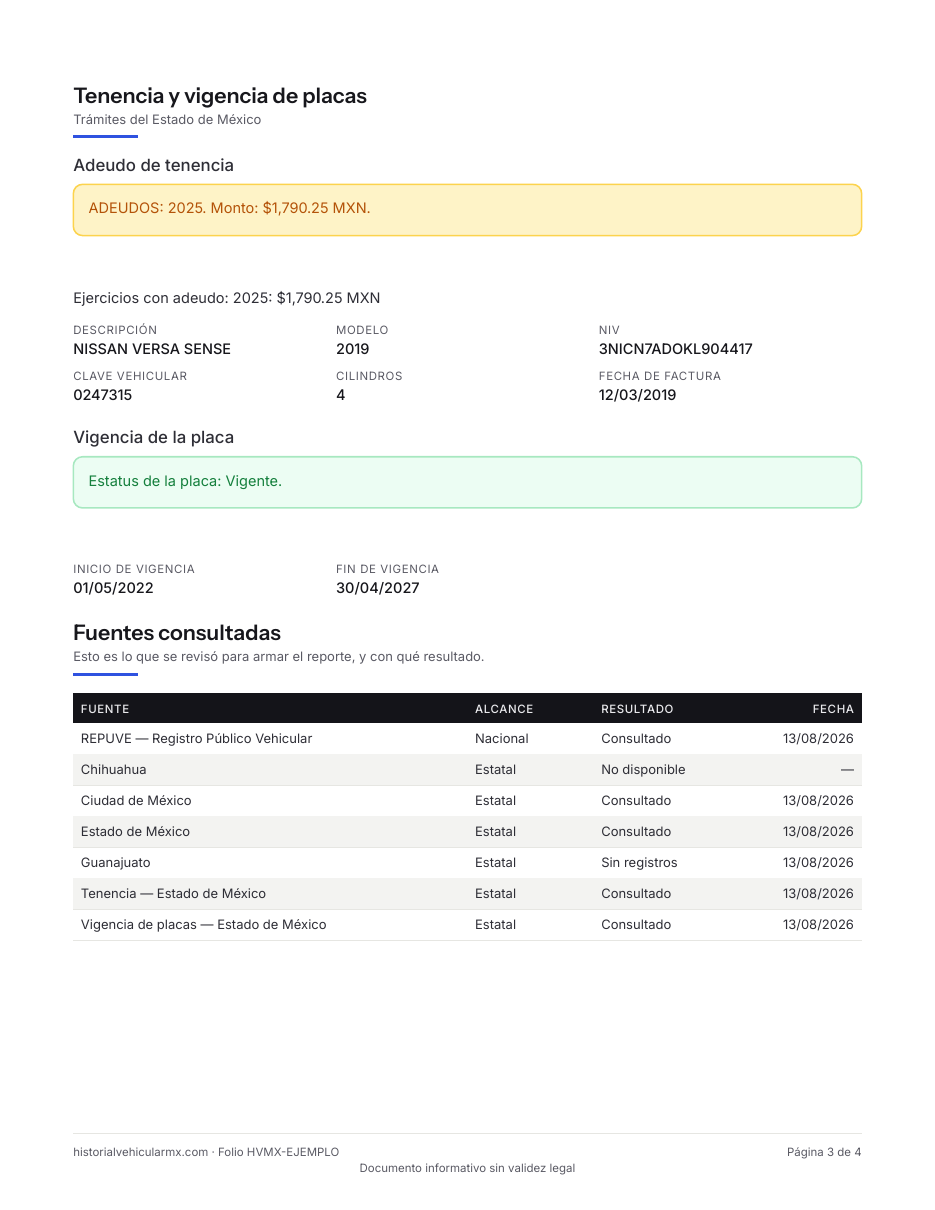This screenshot has height=1210, width=935.
Task: Select the REPUVE Registro Público Vehicular row
Action: click(x=467, y=739)
